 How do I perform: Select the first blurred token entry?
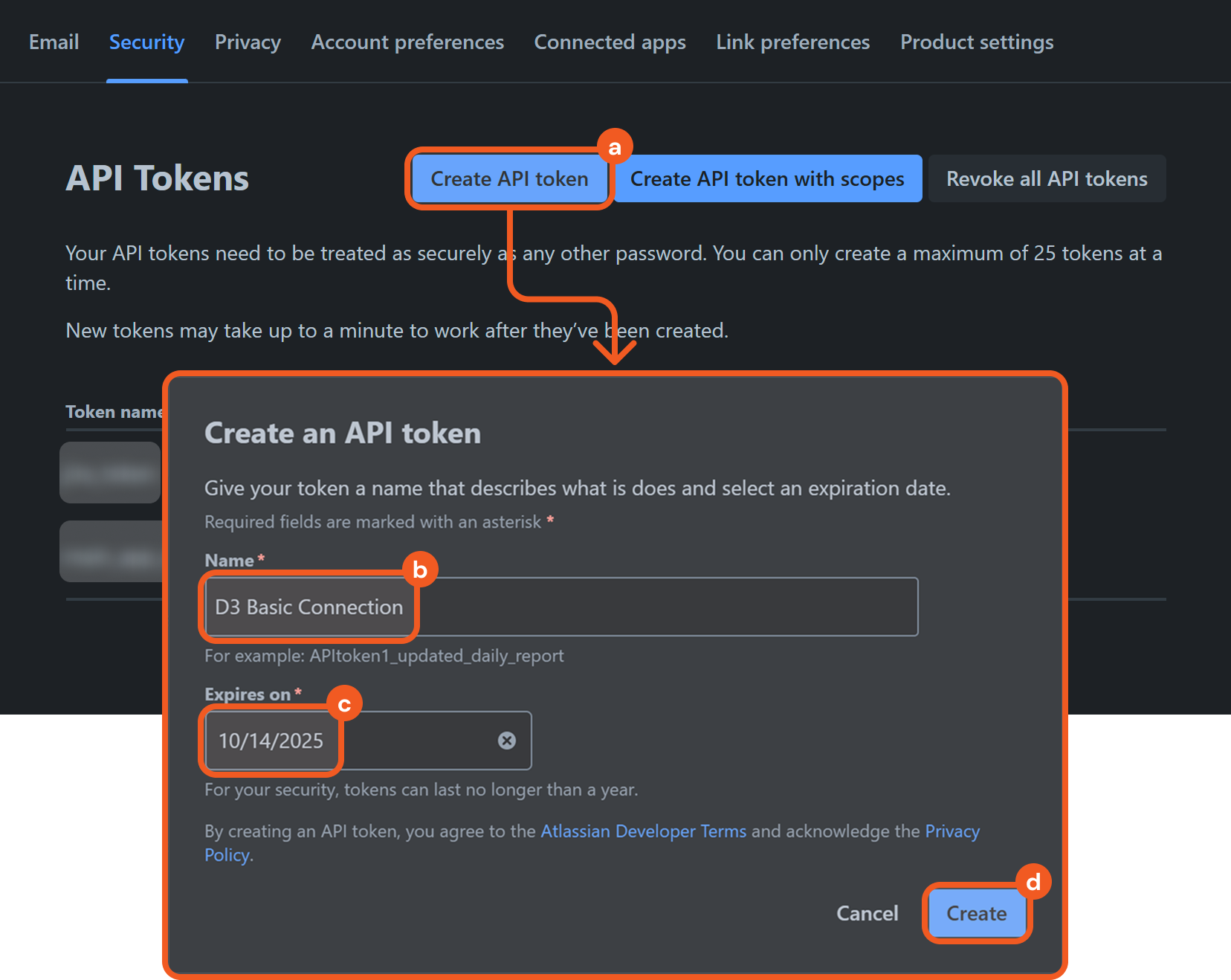tap(110, 473)
